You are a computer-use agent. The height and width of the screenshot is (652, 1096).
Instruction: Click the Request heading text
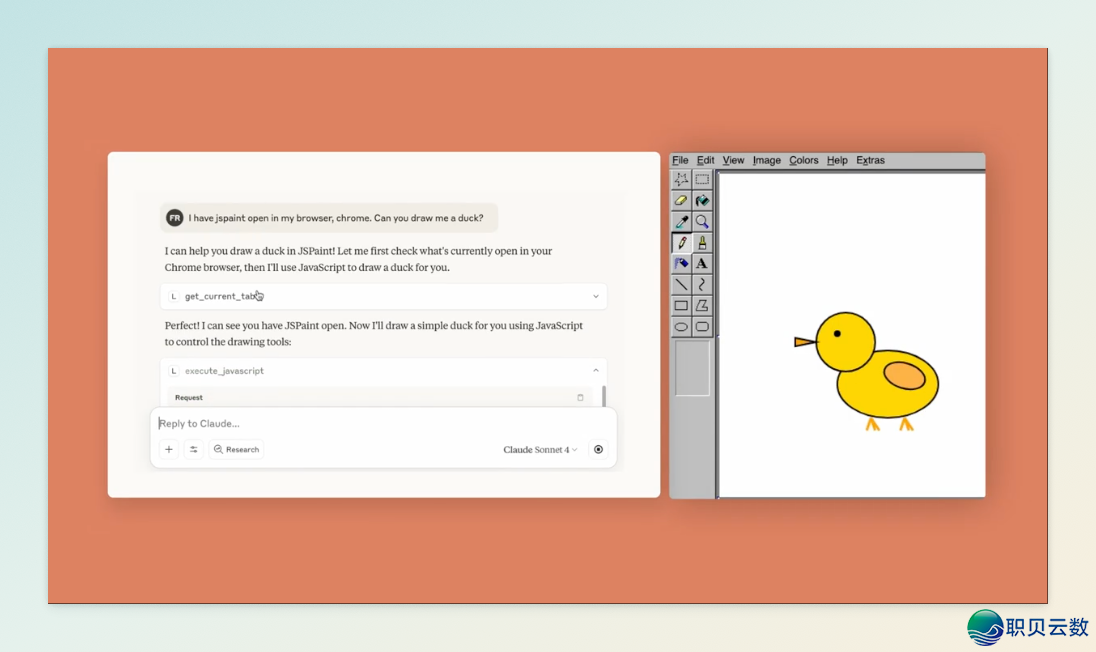pyautogui.click(x=189, y=398)
